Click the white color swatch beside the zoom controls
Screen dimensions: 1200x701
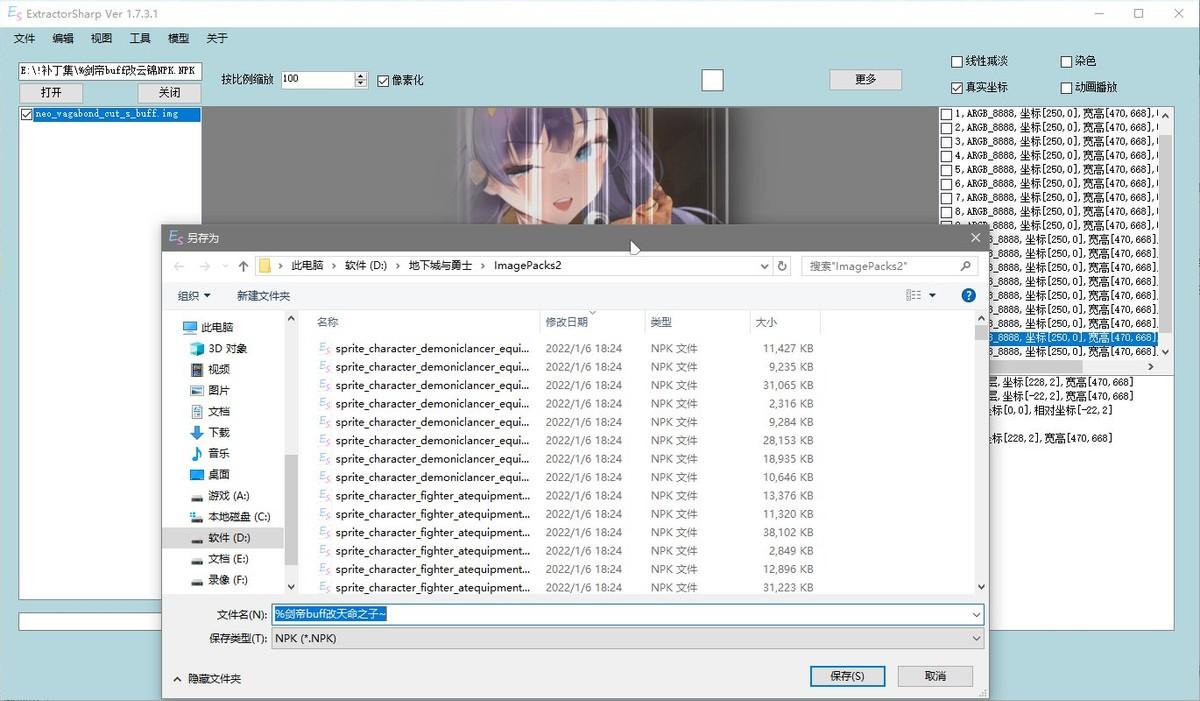pyautogui.click(x=712, y=79)
